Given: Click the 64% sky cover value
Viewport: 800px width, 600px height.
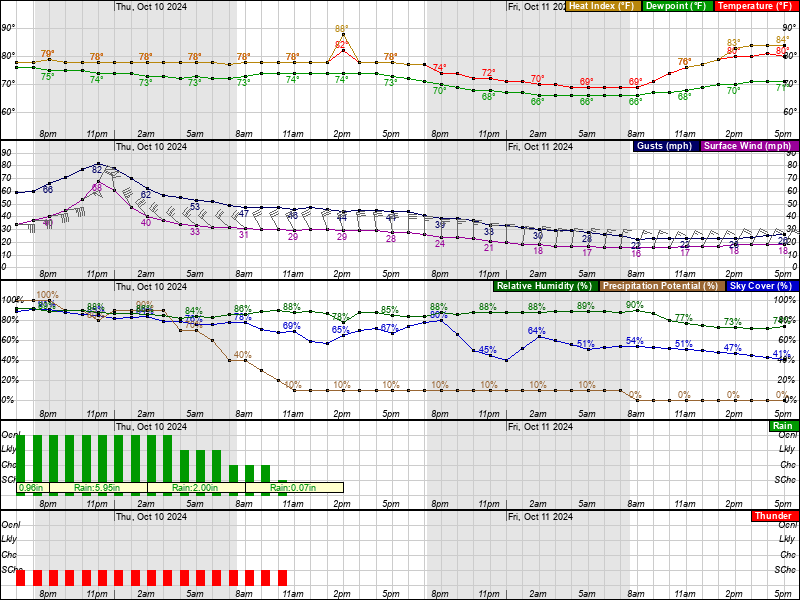Looking at the screenshot, I should point(537,331).
